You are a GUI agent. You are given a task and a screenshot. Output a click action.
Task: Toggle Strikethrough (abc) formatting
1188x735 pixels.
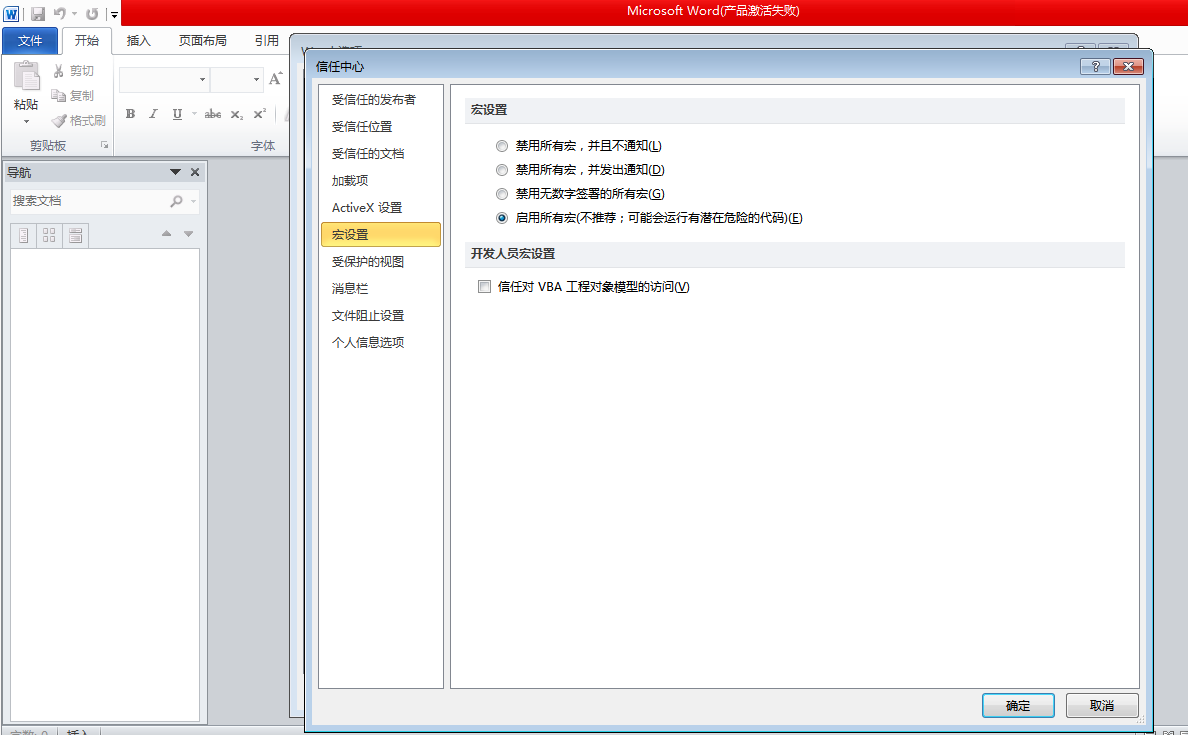(x=213, y=114)
